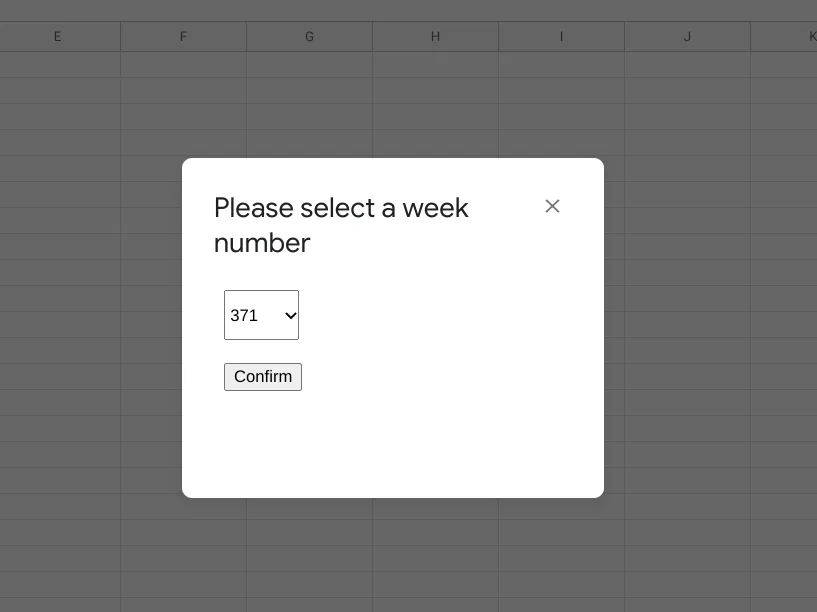817x612 pixels.
Task: Click the week selector's dropdown arrow
Action: (290, 316)
